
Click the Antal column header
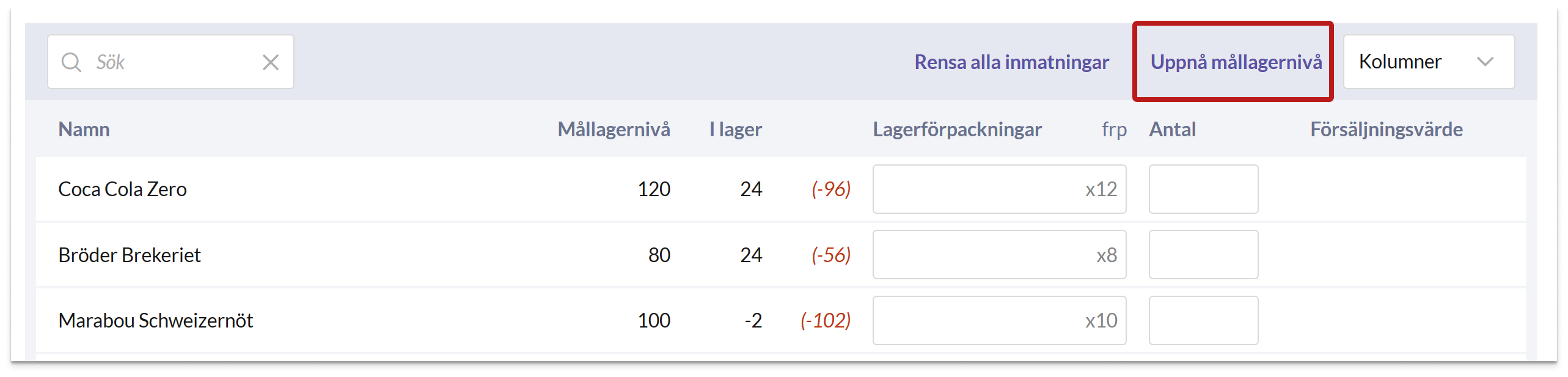[x=1172, y=130]
